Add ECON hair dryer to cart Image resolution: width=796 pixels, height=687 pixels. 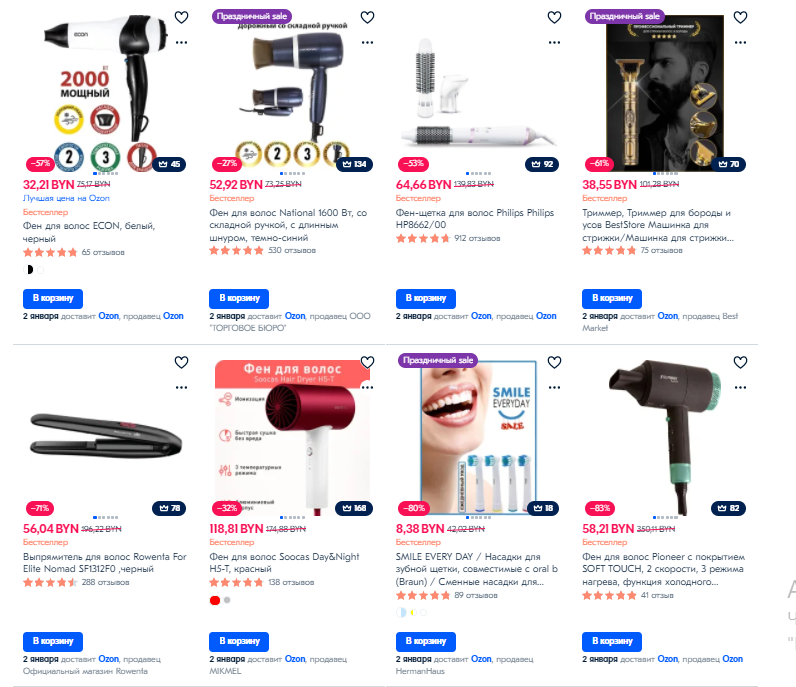click(53, 299)
